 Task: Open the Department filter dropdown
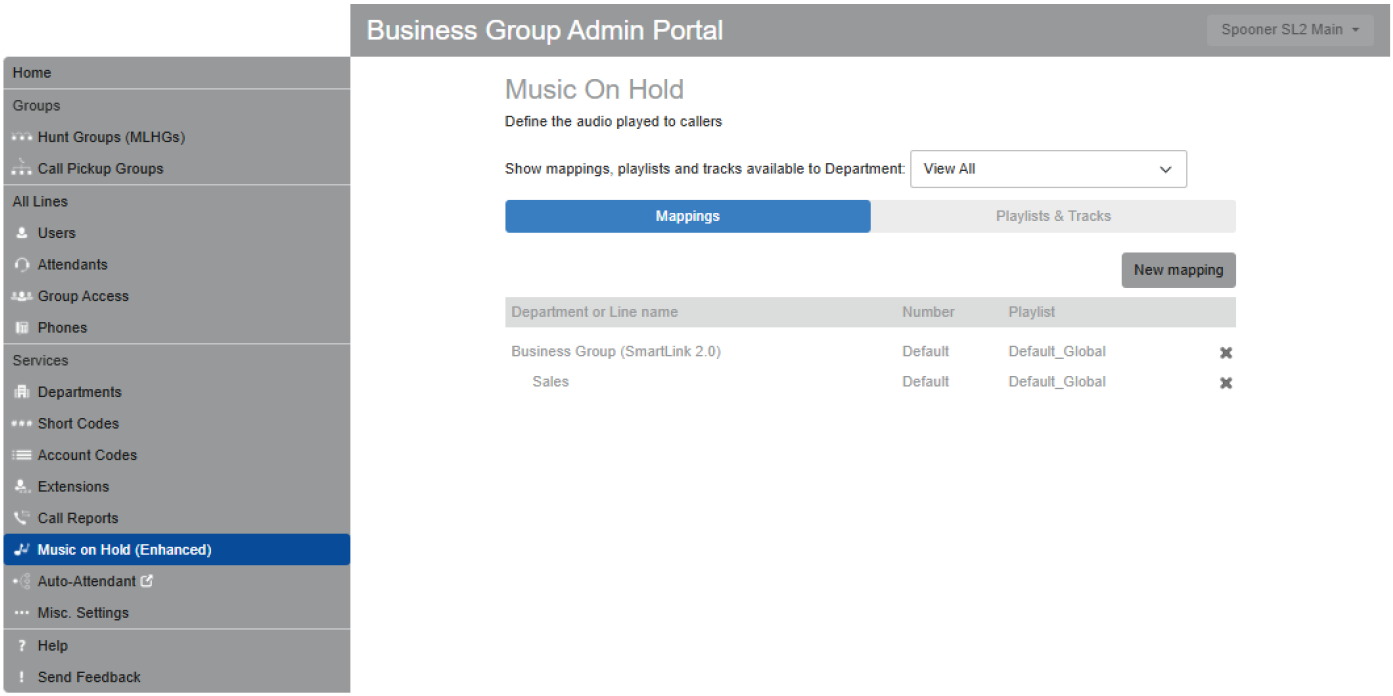[1047, 169]
